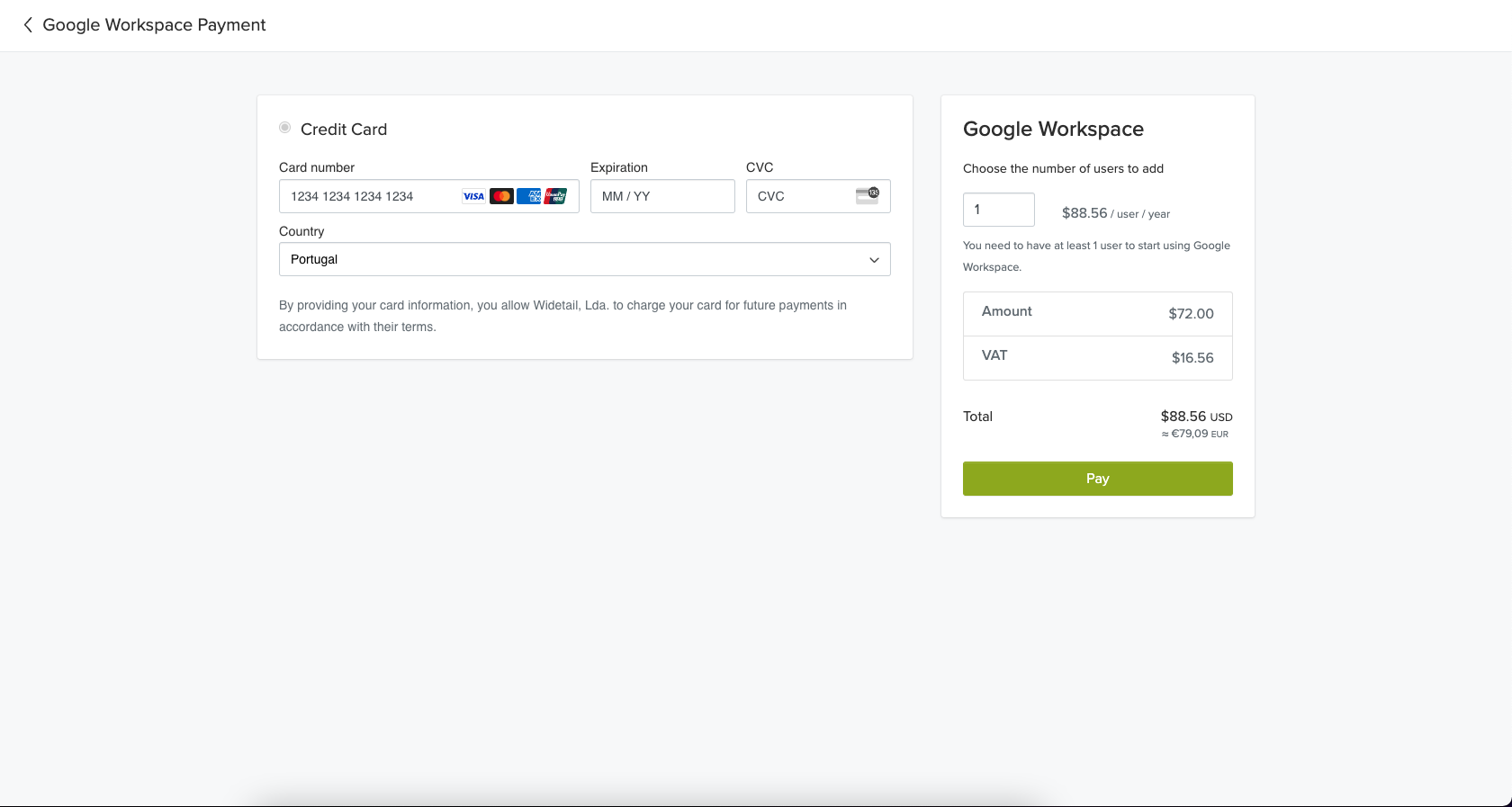Click the VAT row in price summary
Viewport: 1512px width, 807px height.
[1097, 357]
